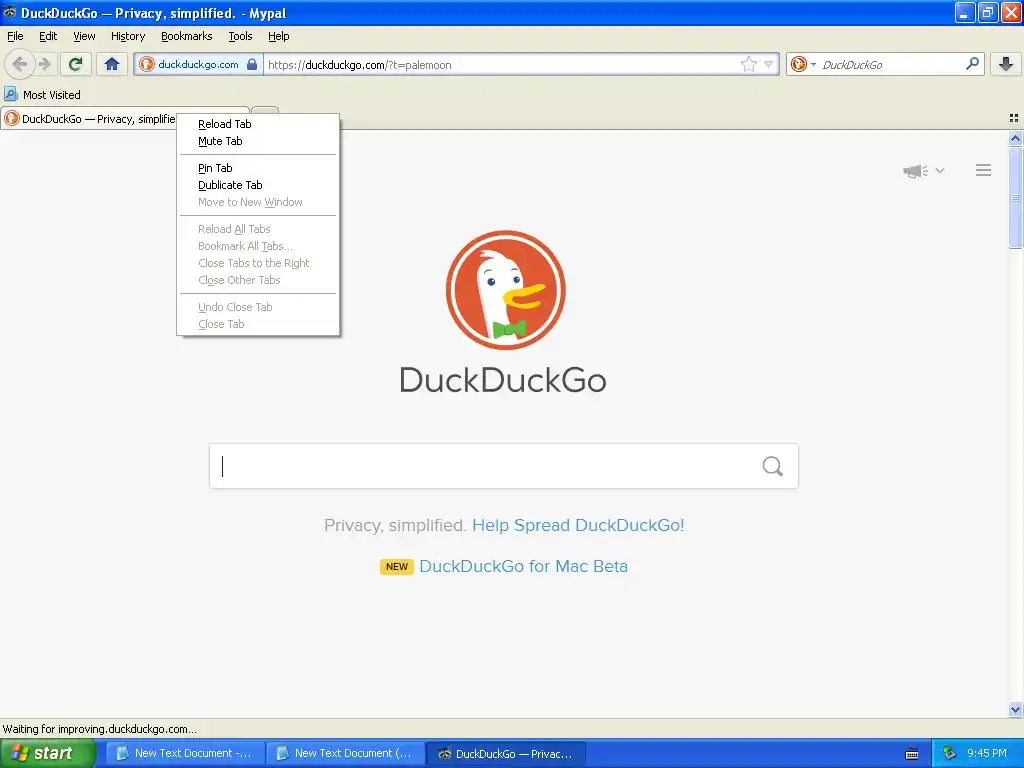Switch to New Text Document (... taskbar window
Viewport: 1024px width, 768px height.
pyautogui.click(x=345, y=754)
